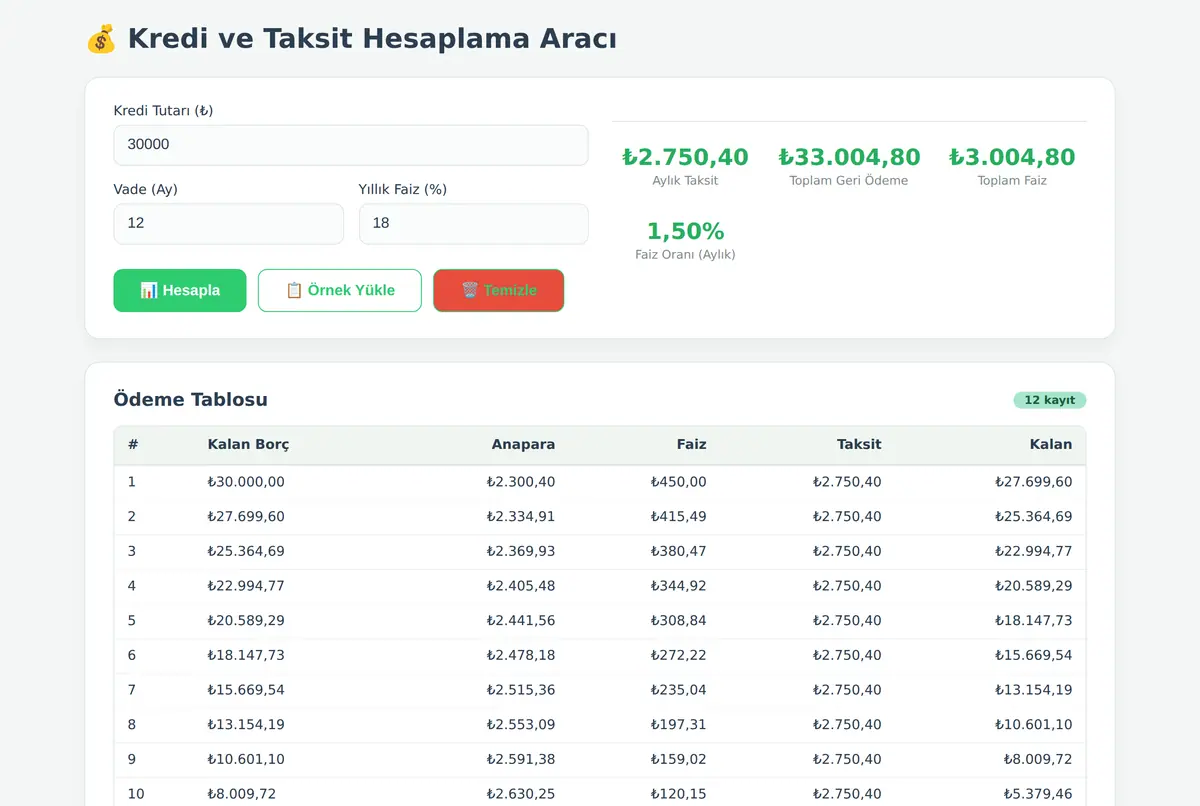Select the ₺27.699,60 Kalan cell in row 1
Image resolution: width=1200 pixels, height=806 pixels.
1033,482
